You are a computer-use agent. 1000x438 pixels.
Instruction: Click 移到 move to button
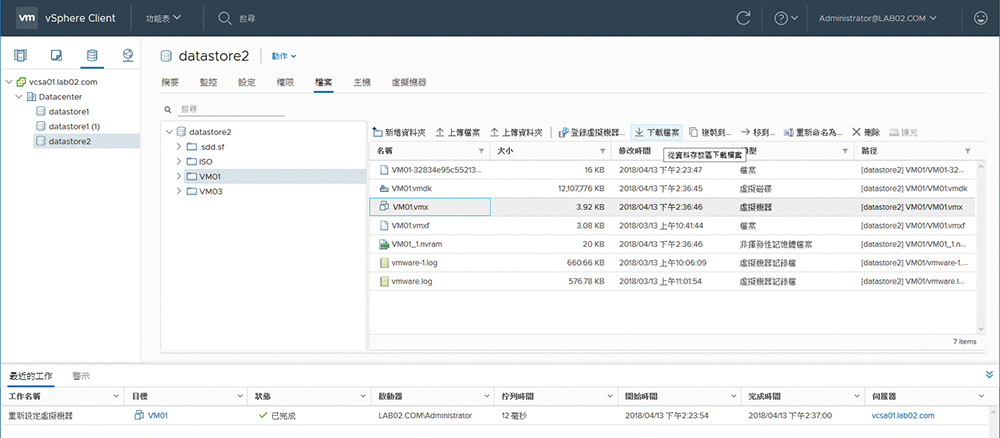pyautogui.click(x=758, y=133)
